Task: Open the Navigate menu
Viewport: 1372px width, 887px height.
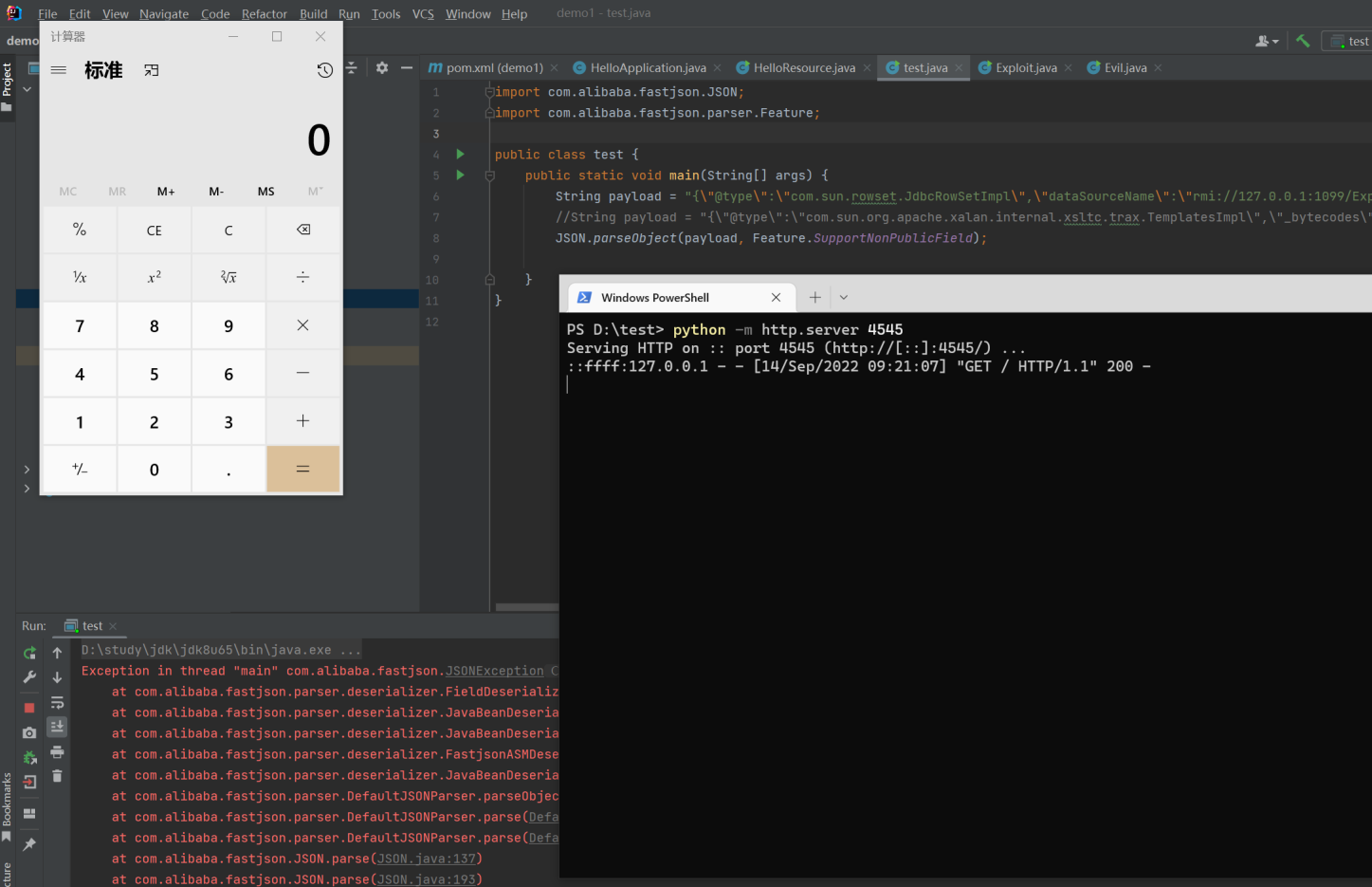Action: tap(164, 13)
